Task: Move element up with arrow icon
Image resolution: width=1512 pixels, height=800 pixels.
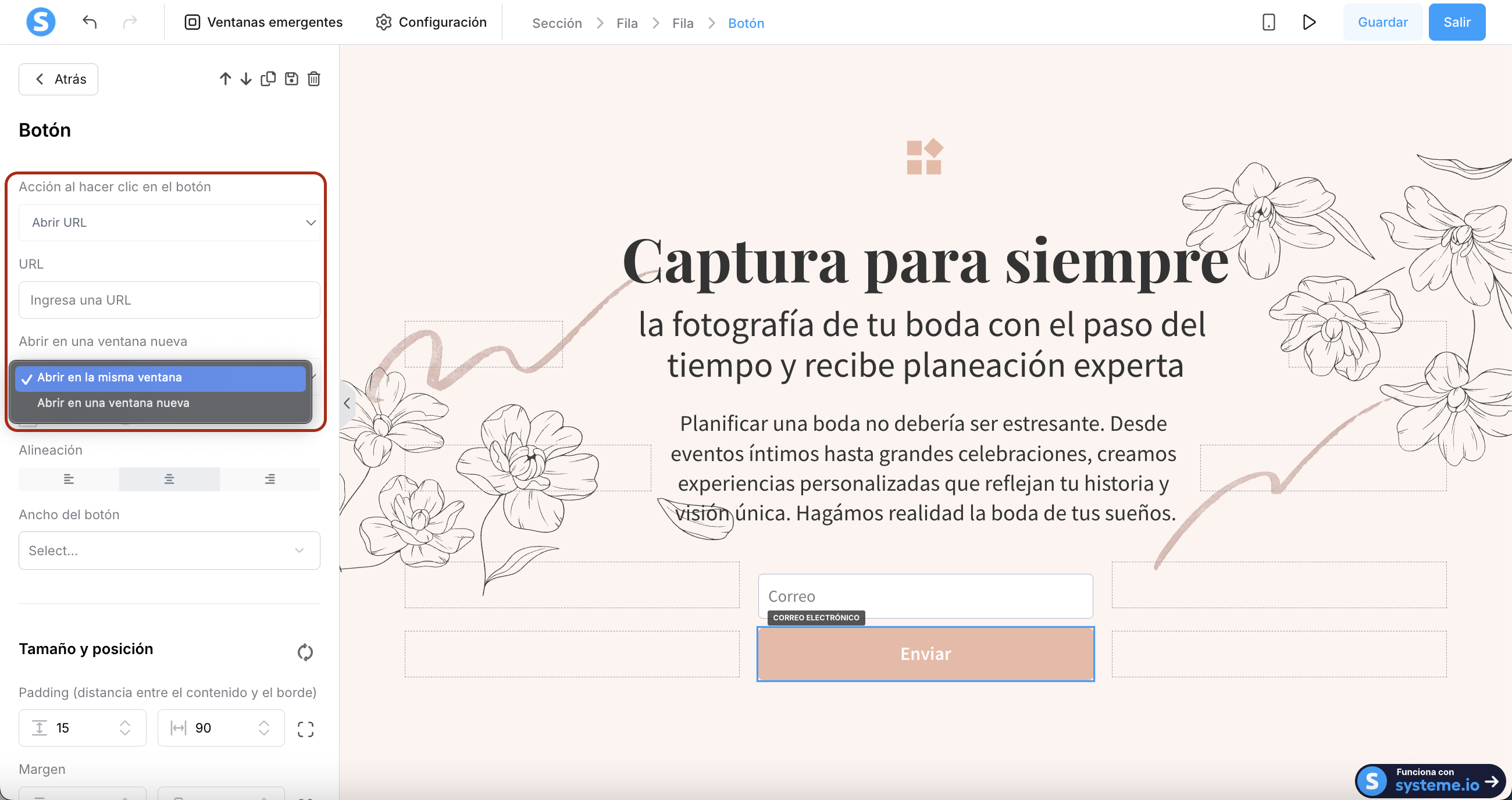Action: pos(226,78)
